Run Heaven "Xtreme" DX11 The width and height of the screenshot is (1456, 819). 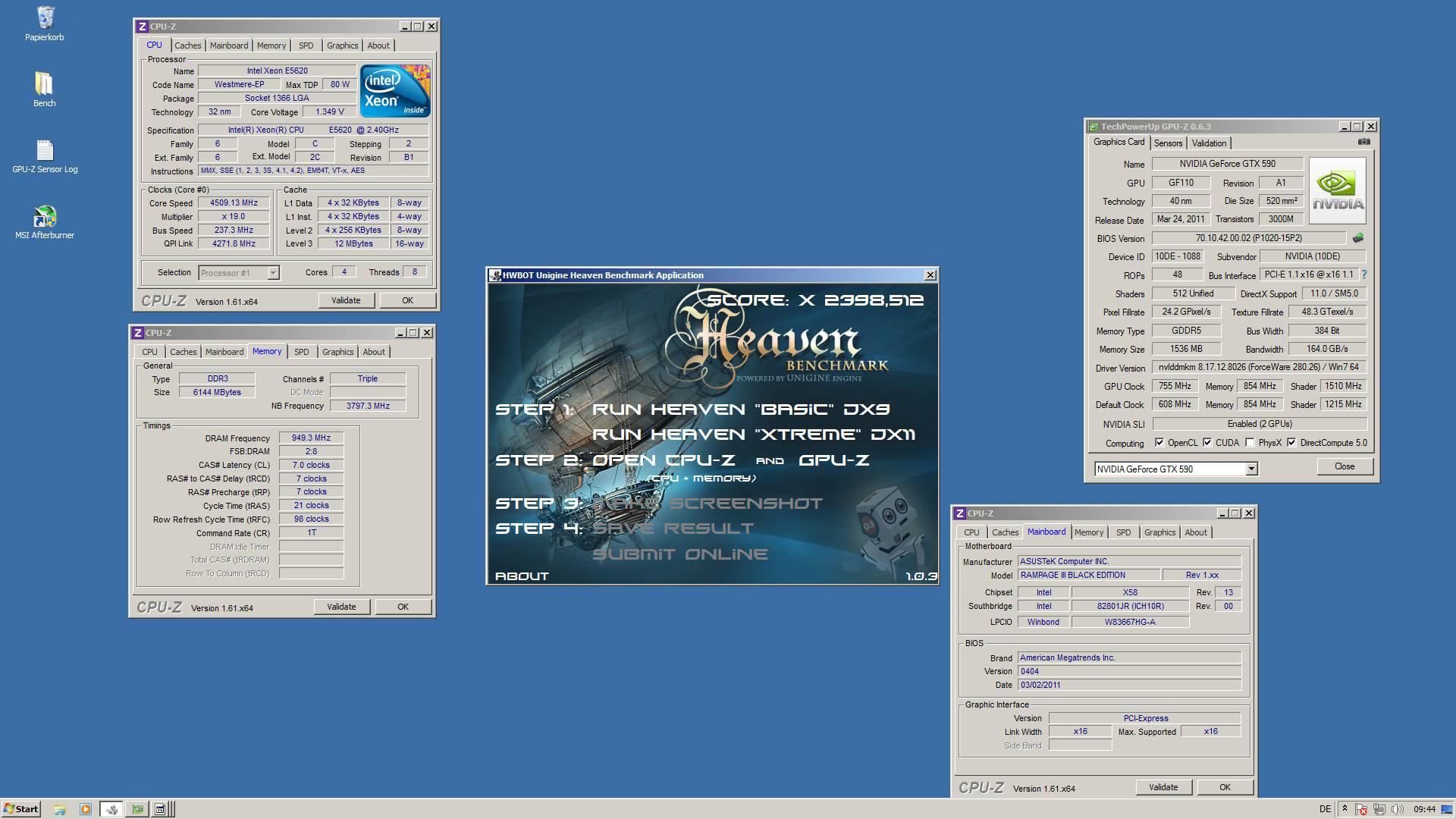tap(753, 435)
